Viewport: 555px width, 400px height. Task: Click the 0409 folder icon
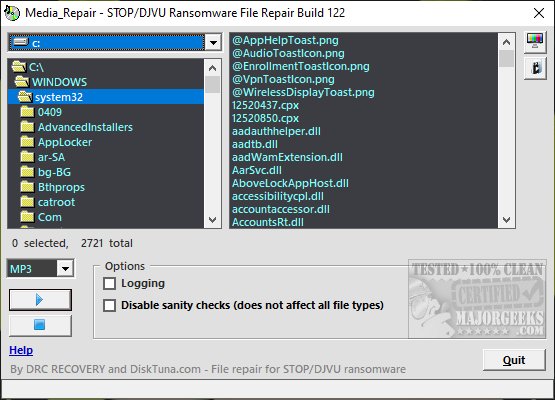[x=27, y=112]
